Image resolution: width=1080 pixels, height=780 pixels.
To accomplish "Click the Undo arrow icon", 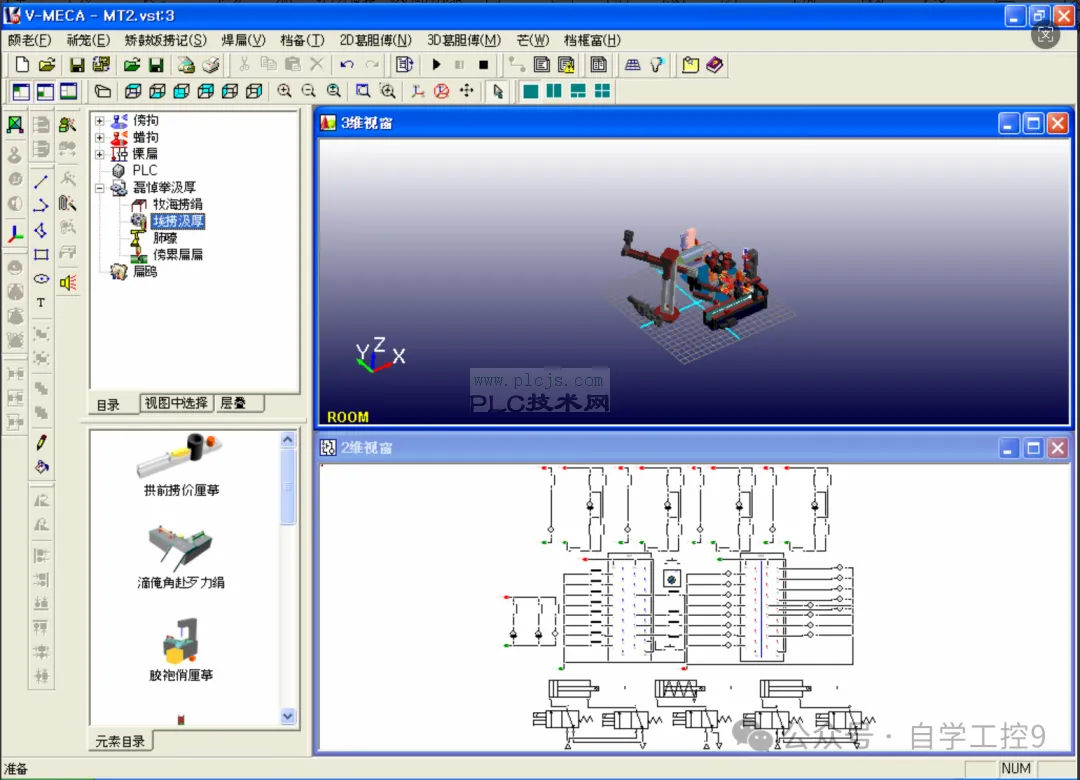I will (x=347, y=65).
